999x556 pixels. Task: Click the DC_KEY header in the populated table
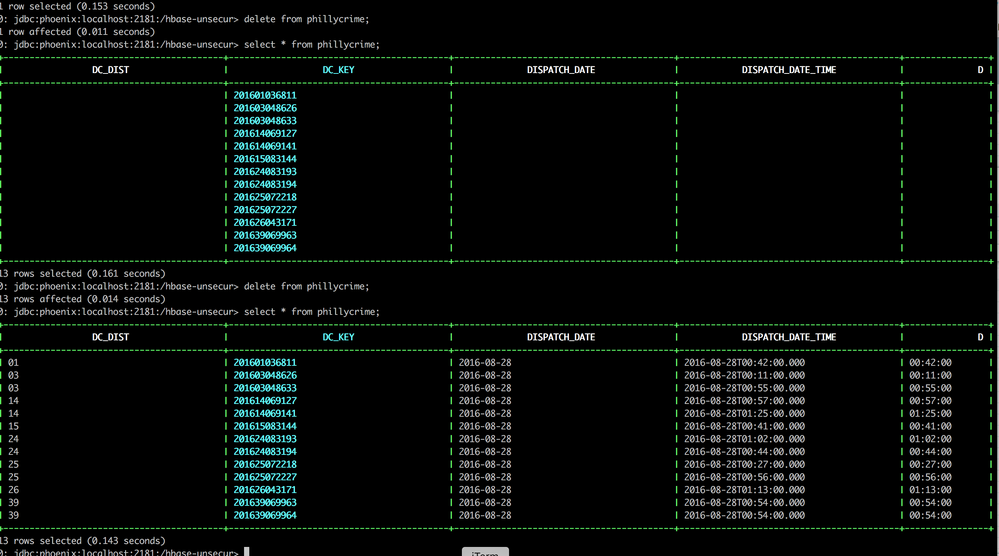(338, 337)
